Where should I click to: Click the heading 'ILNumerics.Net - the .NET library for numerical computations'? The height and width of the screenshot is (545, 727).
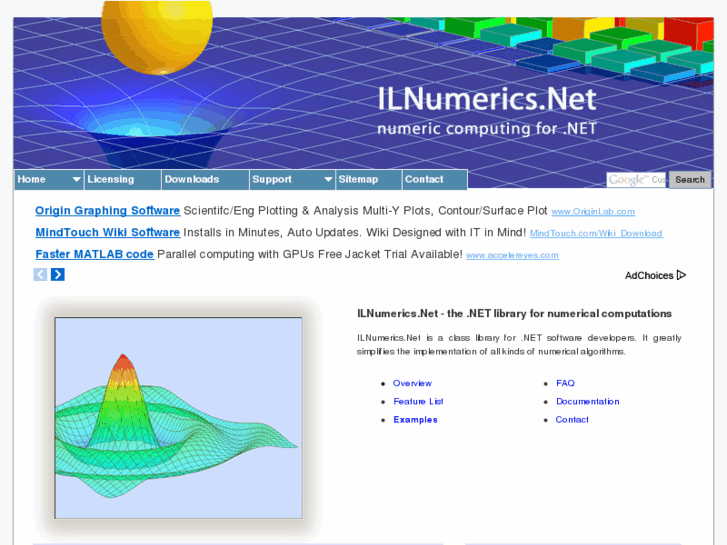[x=514, y=314]
